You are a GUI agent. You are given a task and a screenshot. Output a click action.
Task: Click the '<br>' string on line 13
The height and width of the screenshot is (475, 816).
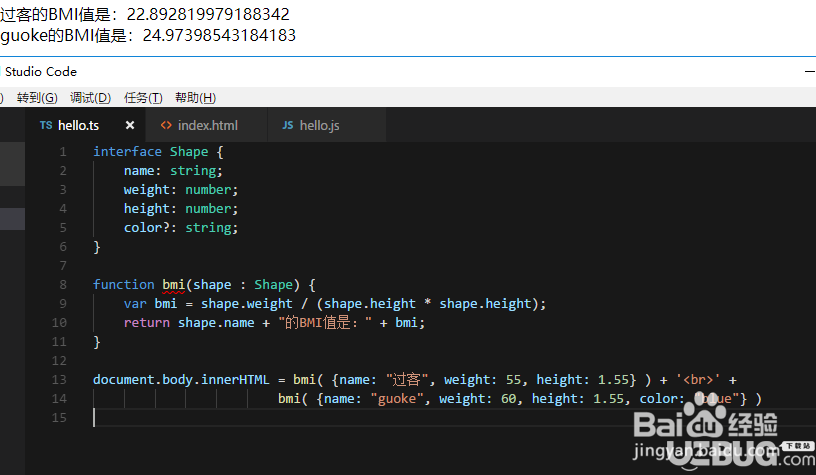[x=698, y=380]
